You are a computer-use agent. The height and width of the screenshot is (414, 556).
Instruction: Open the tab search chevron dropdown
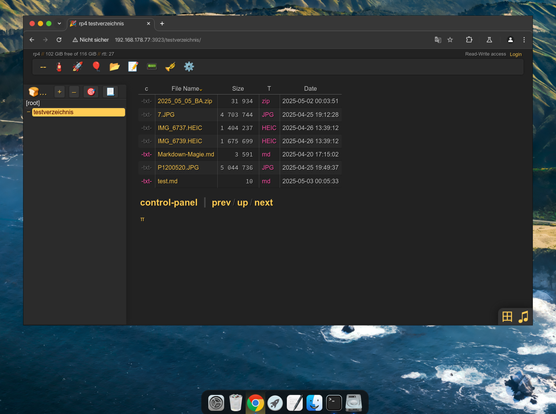click(59, 24)
